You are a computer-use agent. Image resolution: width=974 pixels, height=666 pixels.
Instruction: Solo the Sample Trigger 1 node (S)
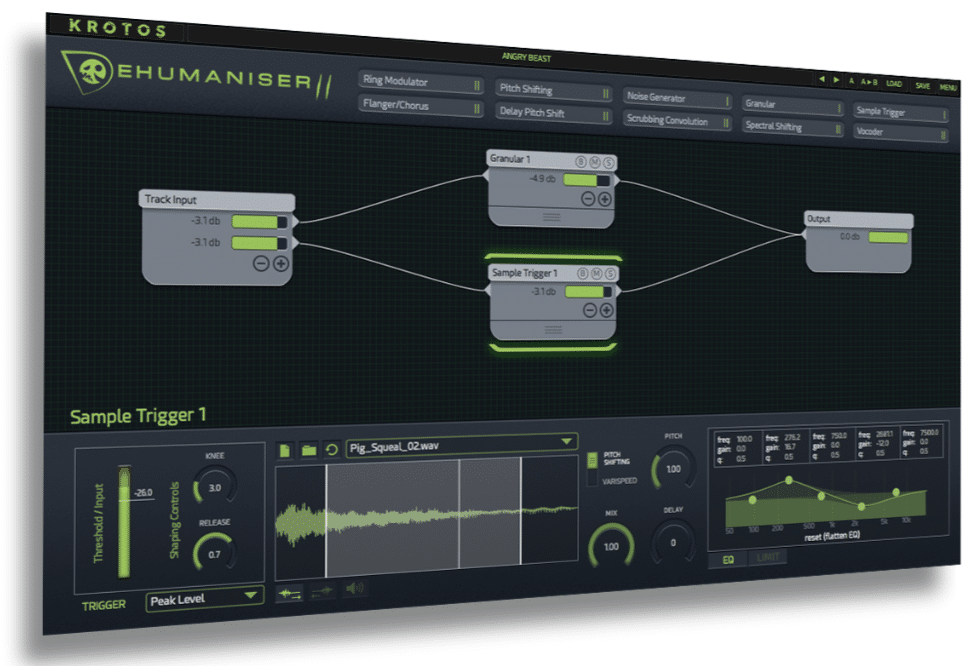coord(610,273)
